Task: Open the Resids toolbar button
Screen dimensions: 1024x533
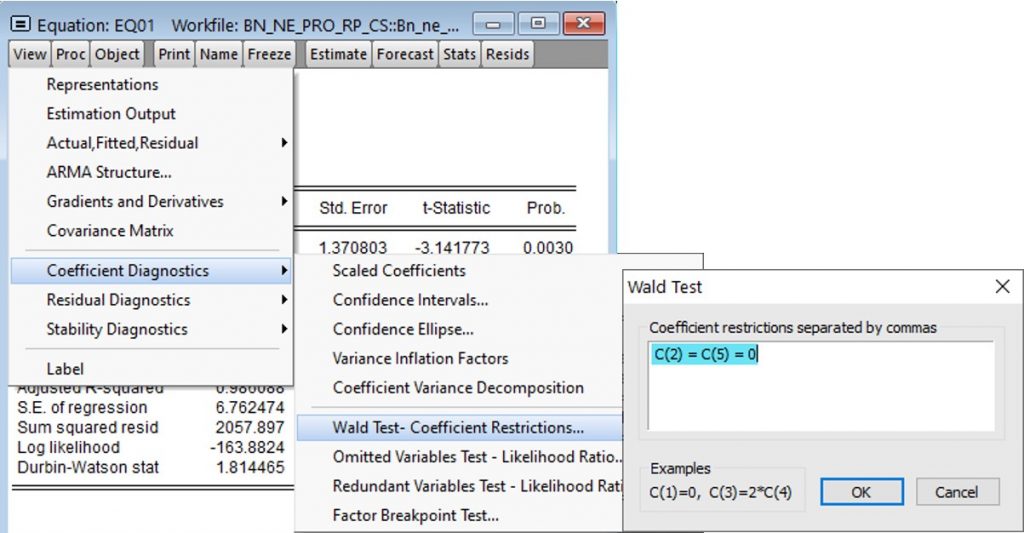Action: coord(507,54)
